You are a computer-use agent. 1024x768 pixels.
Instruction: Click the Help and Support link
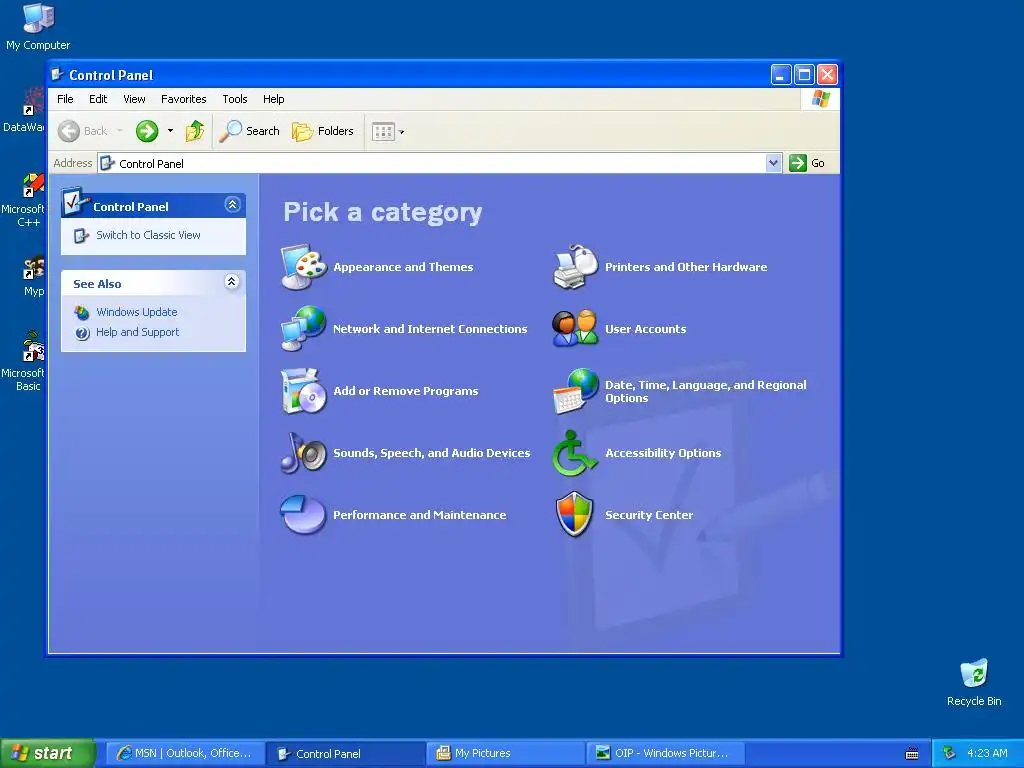[137, 332]
